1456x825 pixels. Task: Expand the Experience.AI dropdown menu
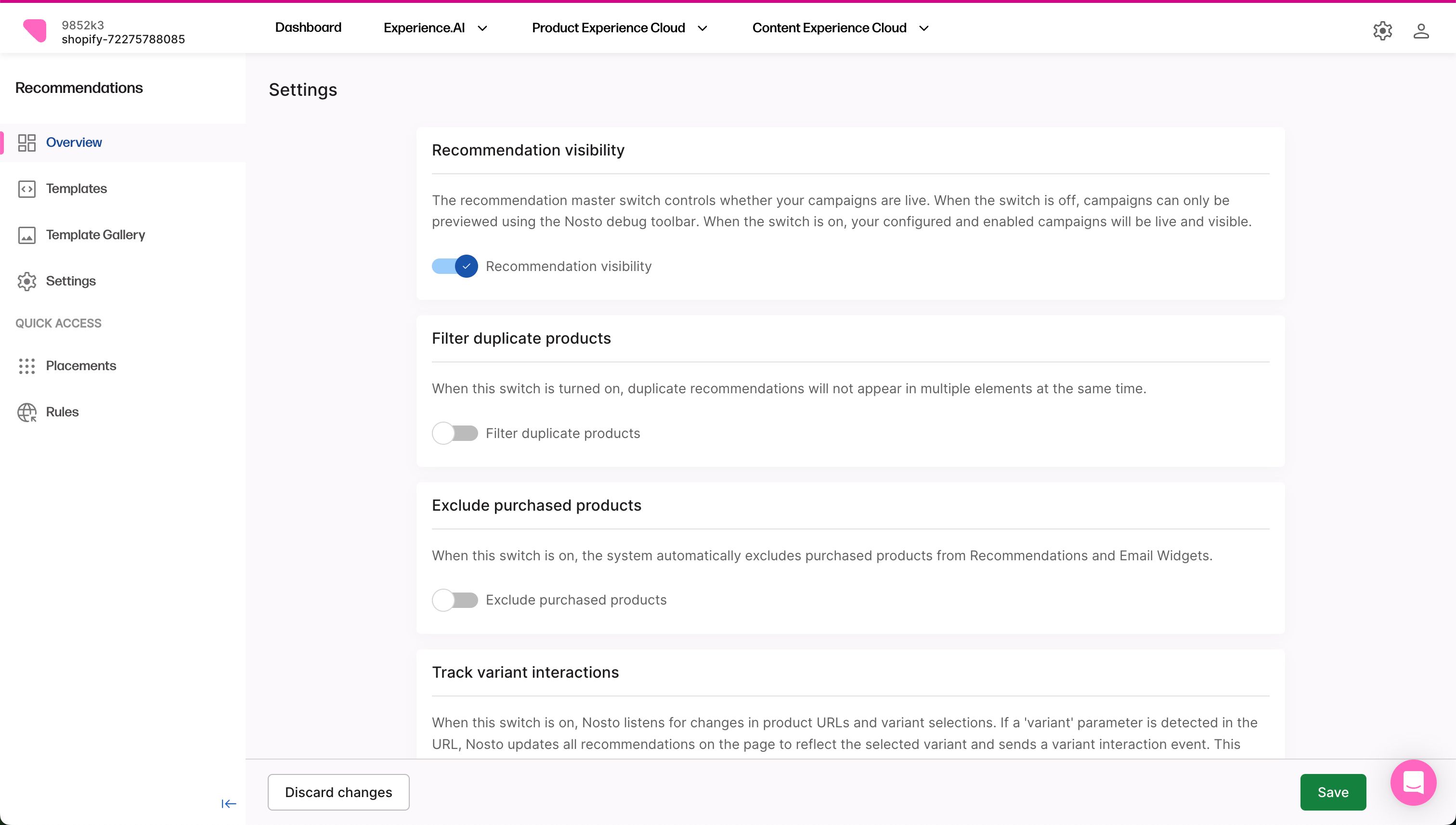[435, 28]
